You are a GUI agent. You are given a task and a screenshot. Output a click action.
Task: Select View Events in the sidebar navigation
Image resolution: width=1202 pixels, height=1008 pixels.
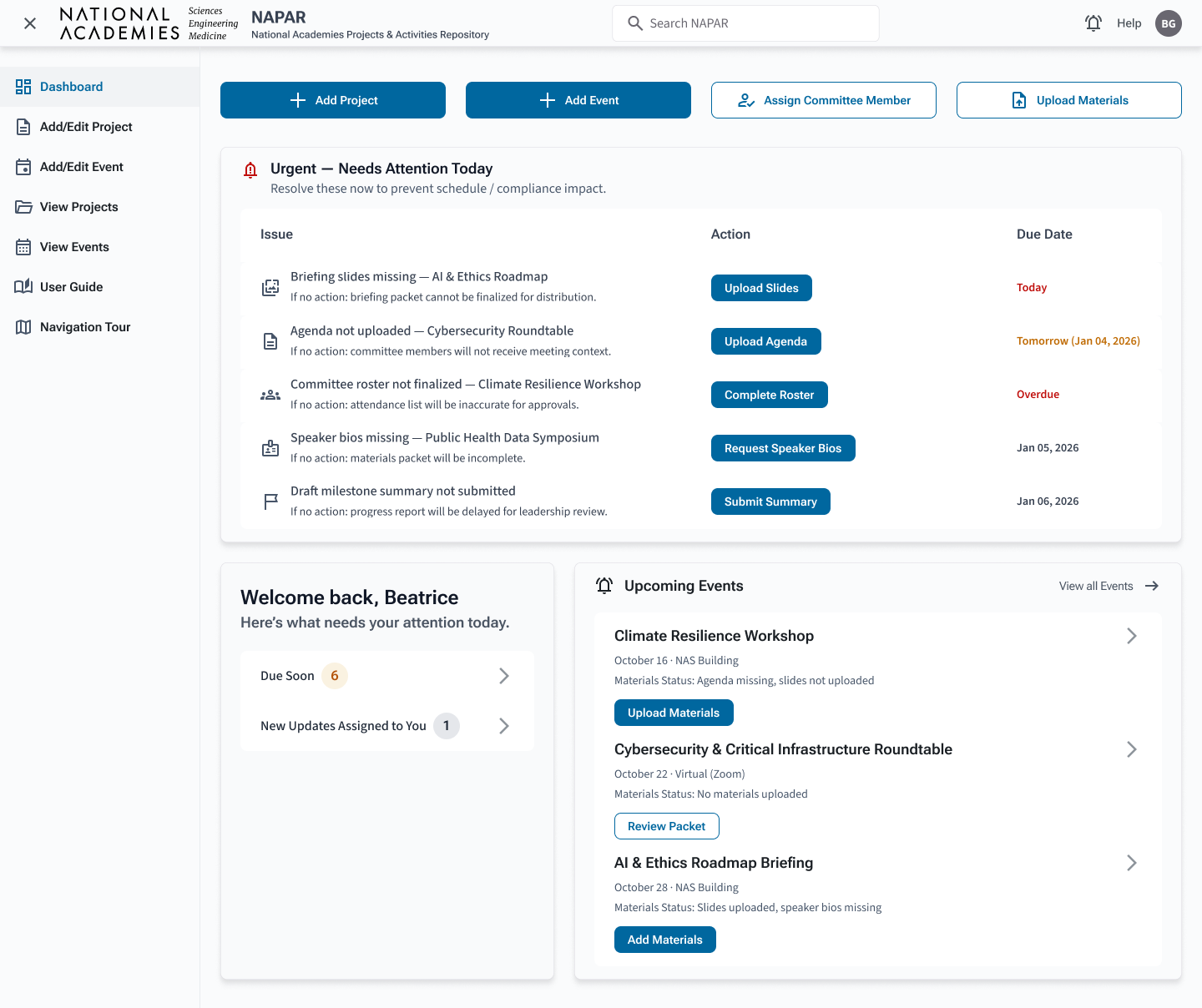tap(74, 247)
